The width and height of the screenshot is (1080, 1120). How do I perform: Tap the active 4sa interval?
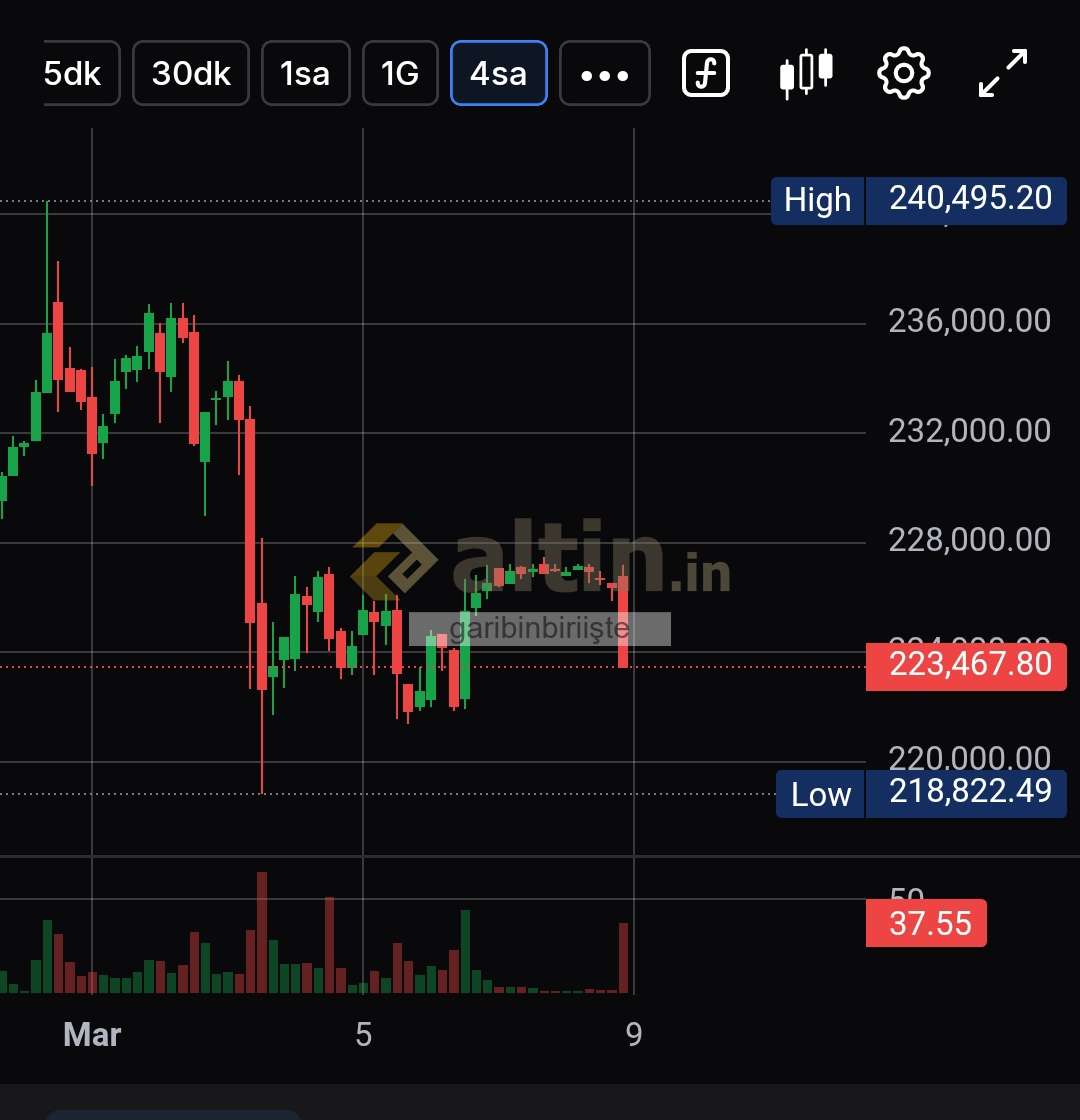point(498,73)
